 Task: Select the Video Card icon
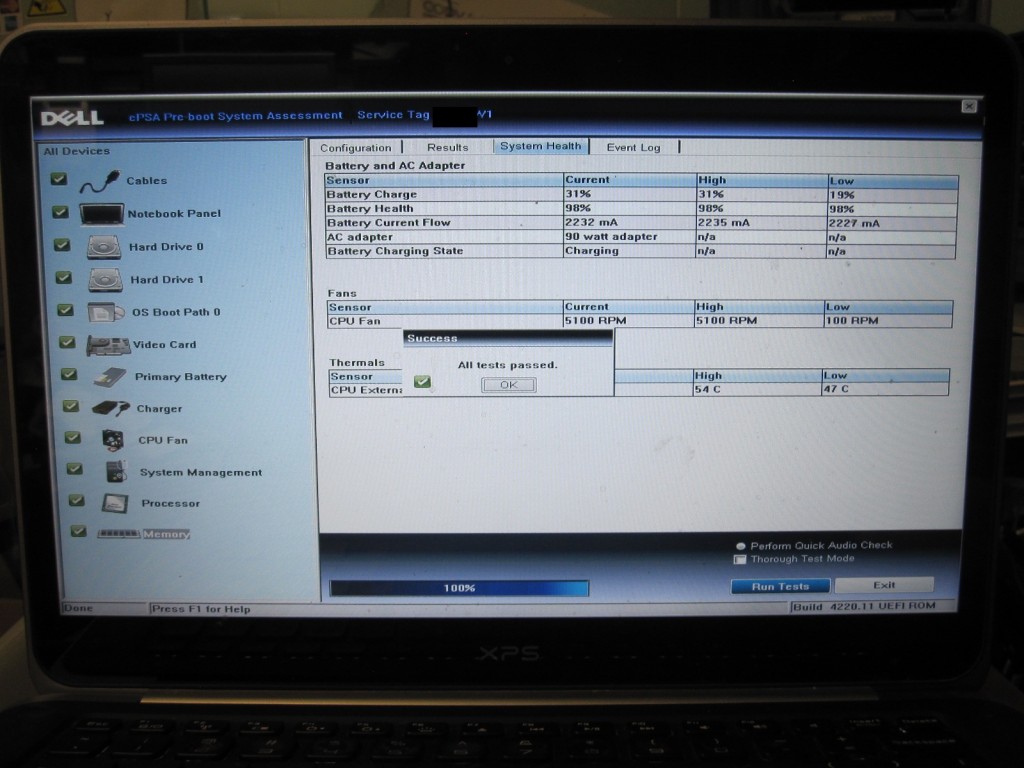(108, 345)
